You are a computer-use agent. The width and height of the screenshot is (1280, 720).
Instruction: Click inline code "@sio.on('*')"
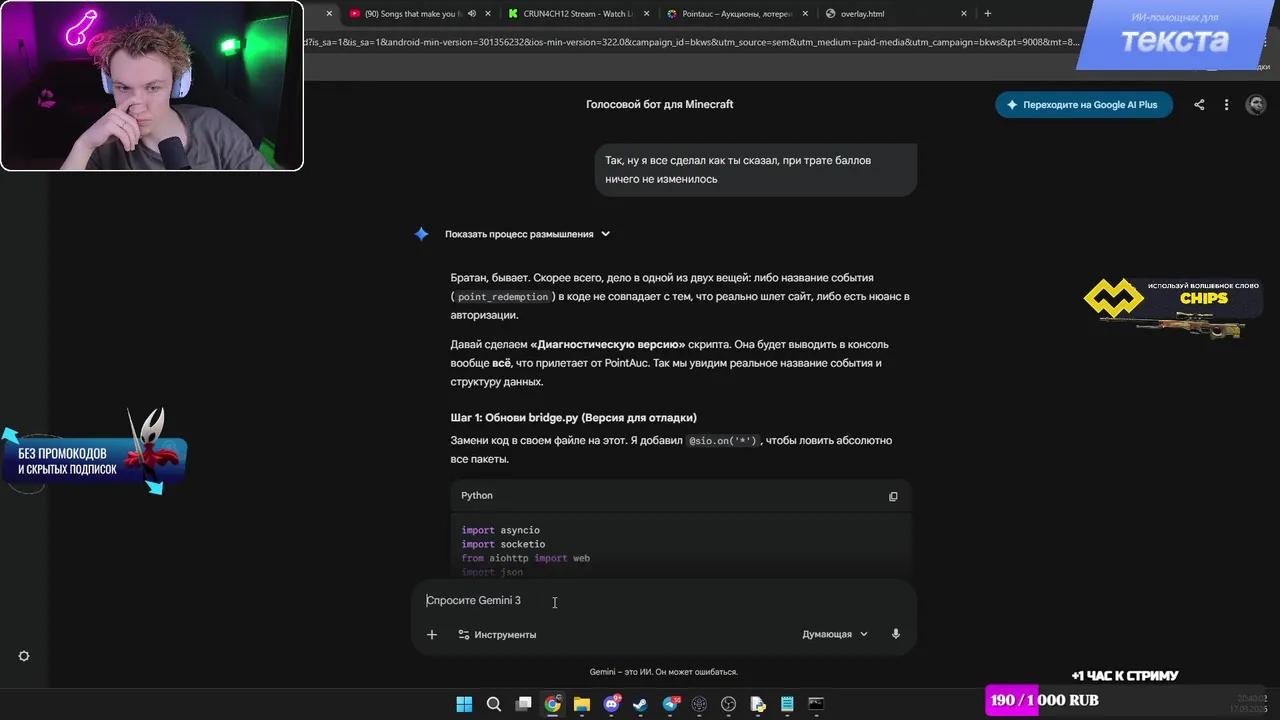(723, 441)
